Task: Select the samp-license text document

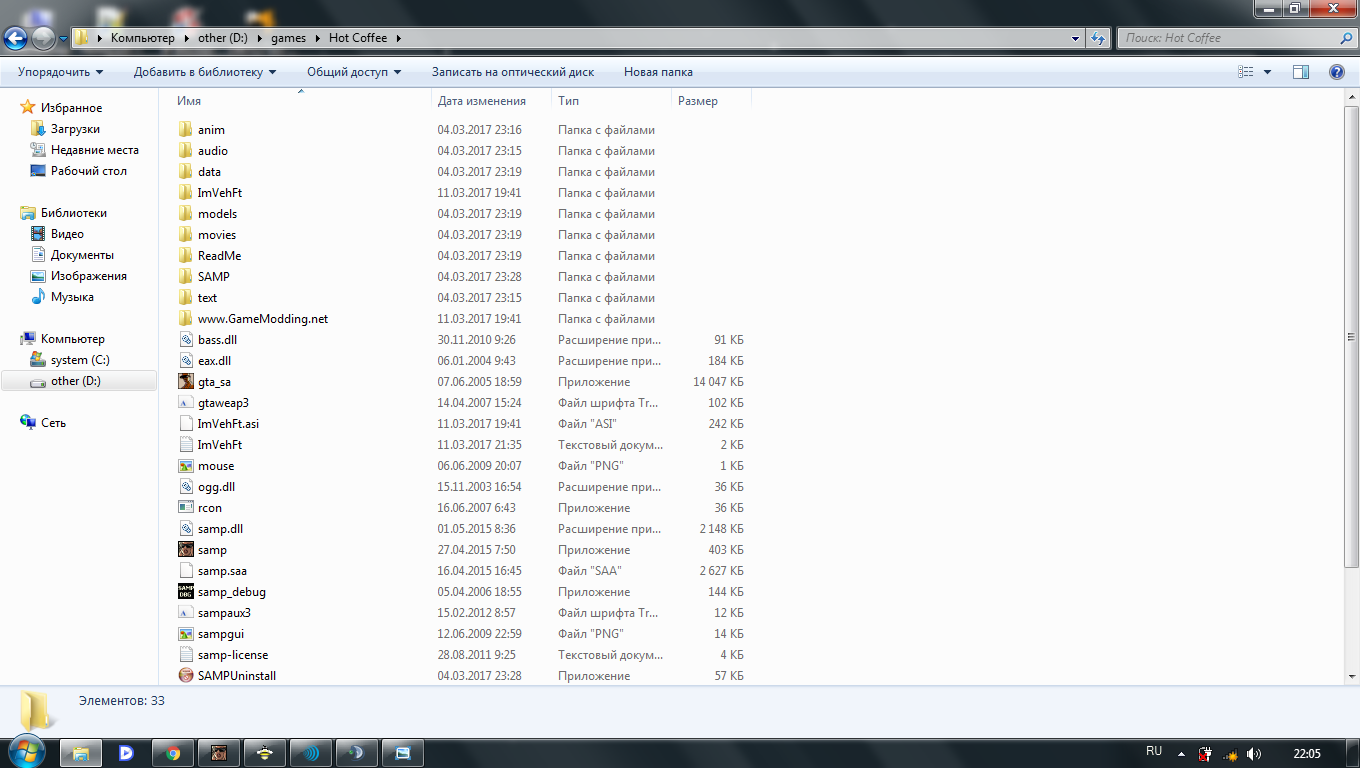Action: coord(232,655)
